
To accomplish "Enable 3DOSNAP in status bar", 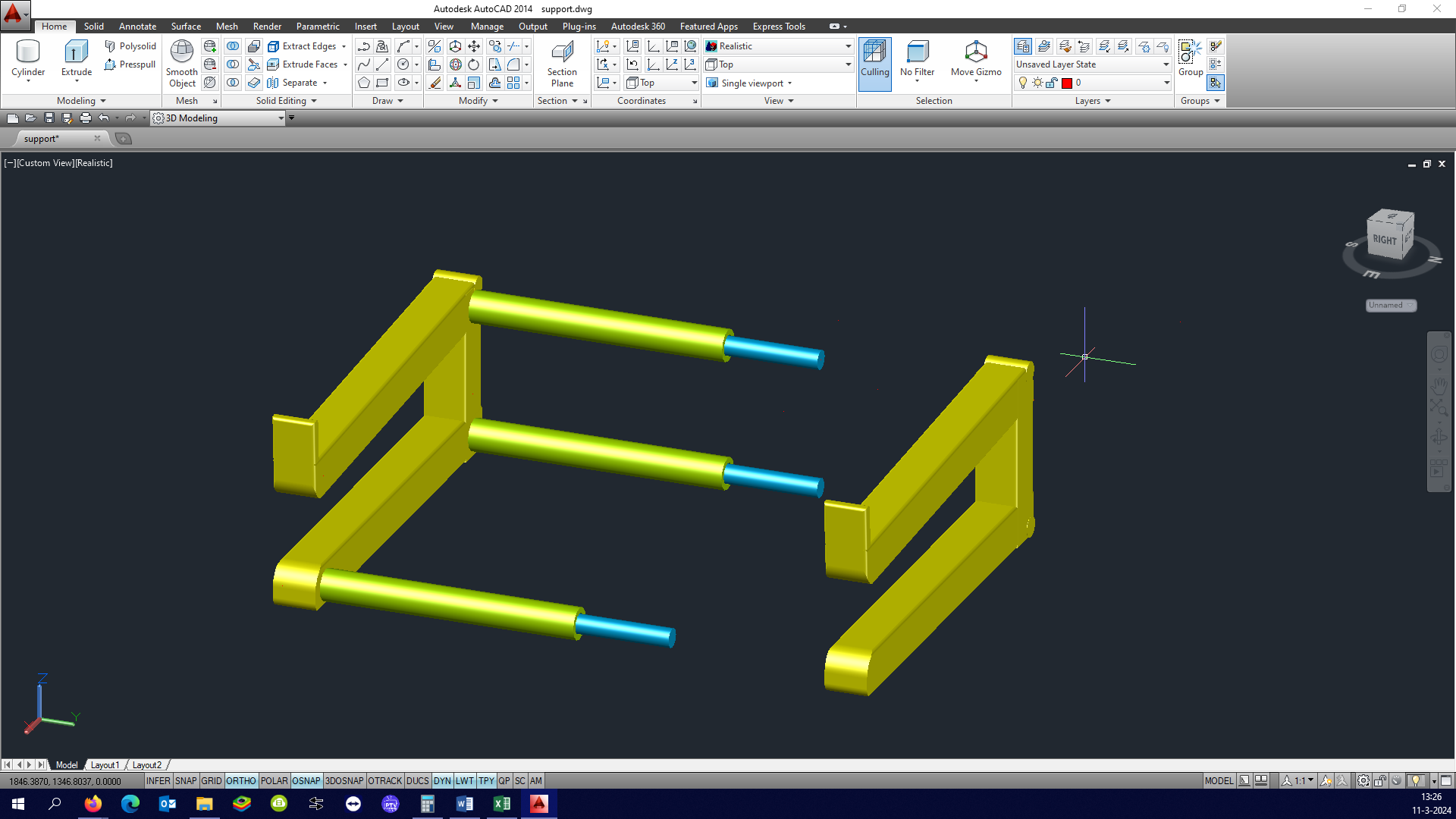I will tap(344, 780).
